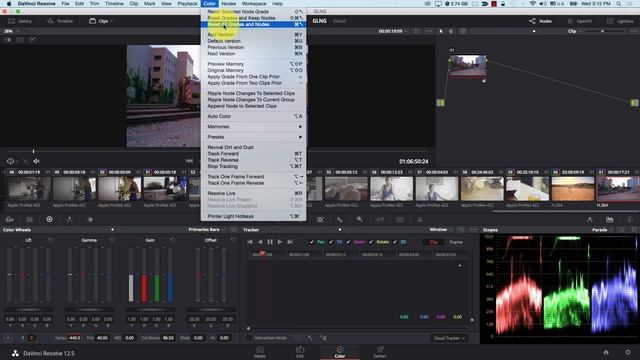Open the tracker Window dropdown
640x360 pixels.
(x=440, y=230)
